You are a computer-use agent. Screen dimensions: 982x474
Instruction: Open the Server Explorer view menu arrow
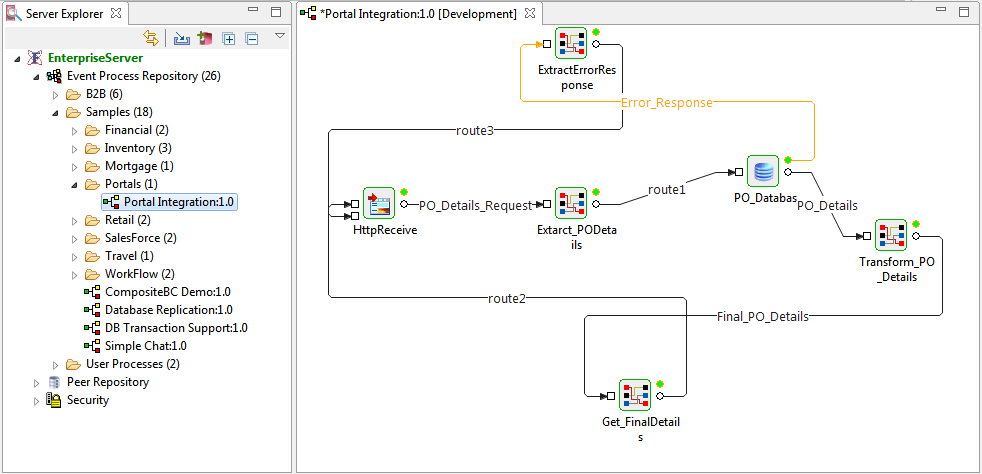(280, 36)
